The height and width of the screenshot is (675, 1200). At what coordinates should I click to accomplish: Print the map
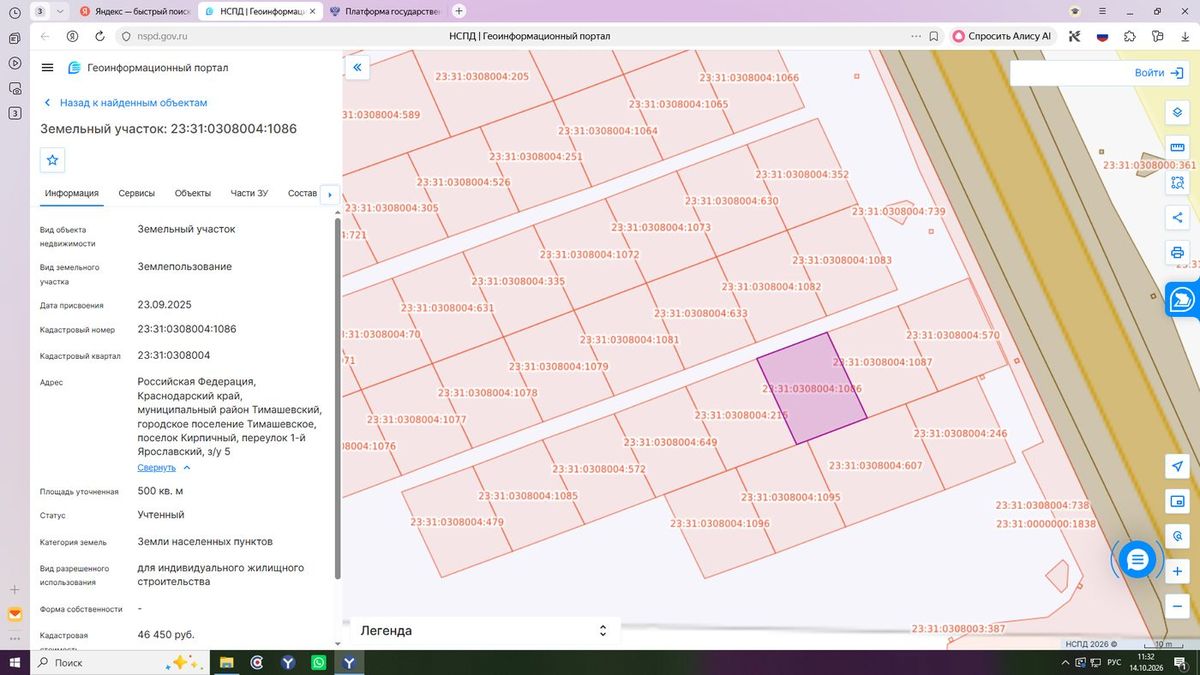coord(1178,252)
